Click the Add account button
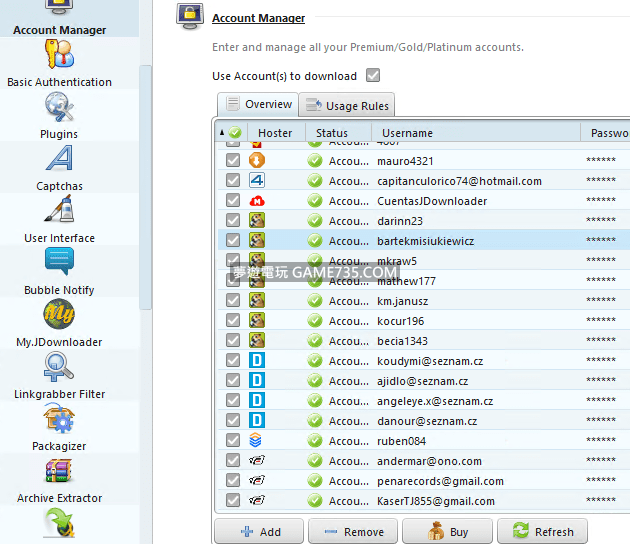The image size is (630, 544). point(260,532)
